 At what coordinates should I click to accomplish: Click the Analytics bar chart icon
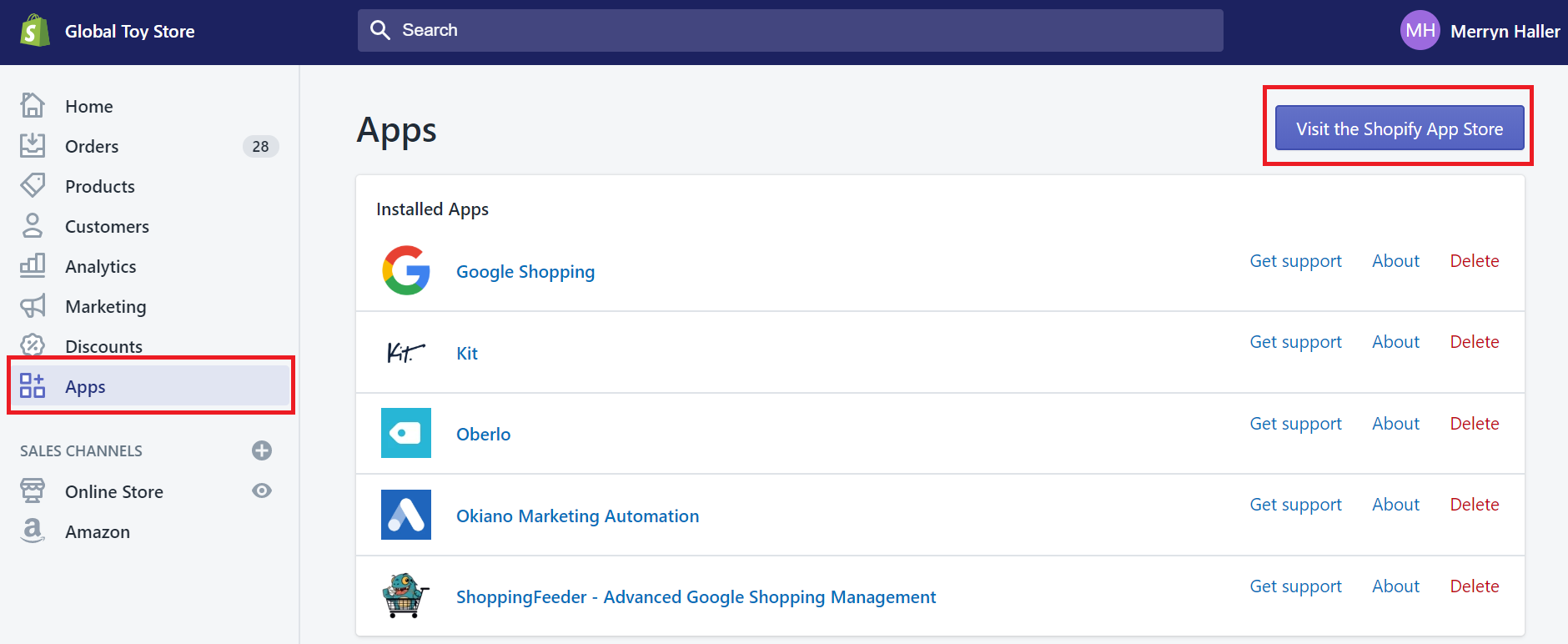tap(33, 265)
